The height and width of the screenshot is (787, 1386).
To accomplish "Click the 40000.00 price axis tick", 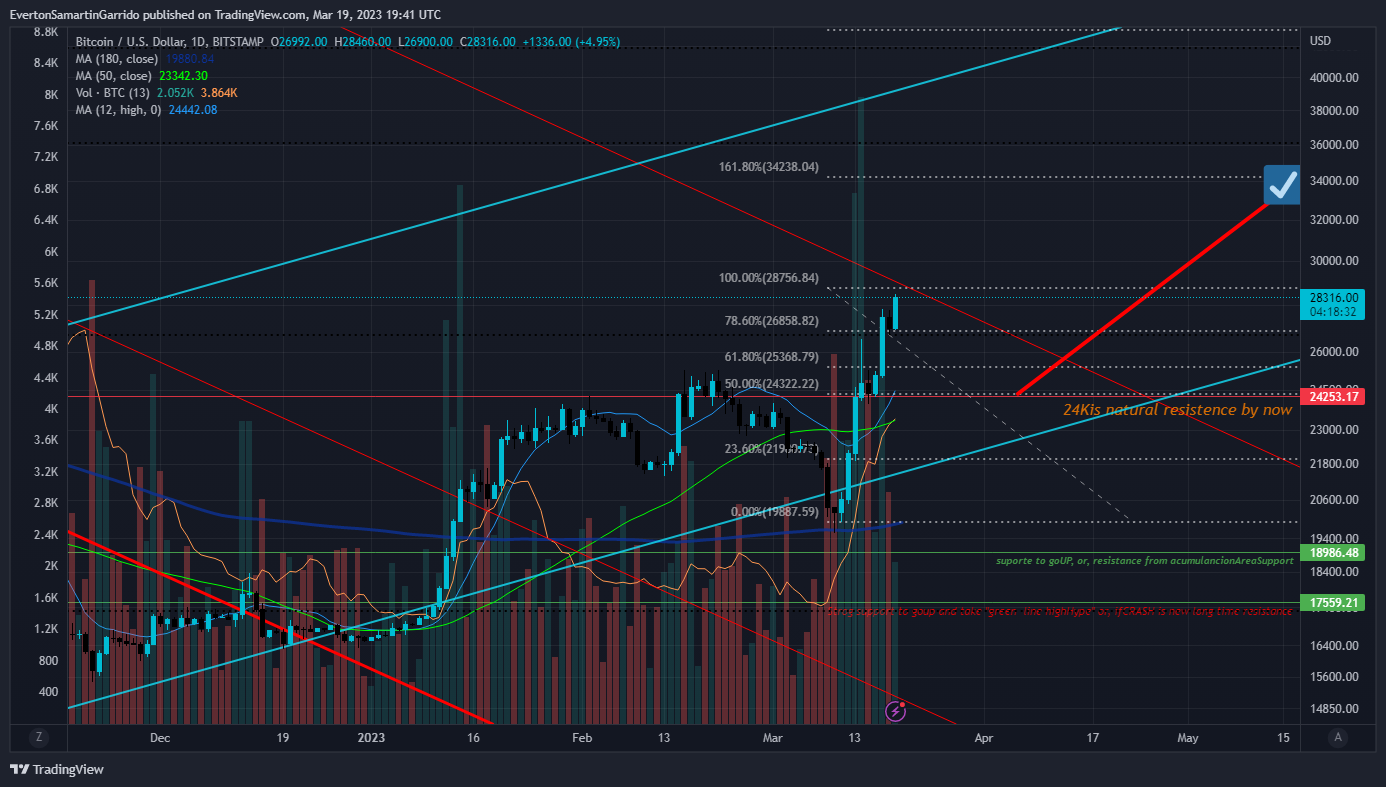I will pyautogui.click(x=1332, y=77).
